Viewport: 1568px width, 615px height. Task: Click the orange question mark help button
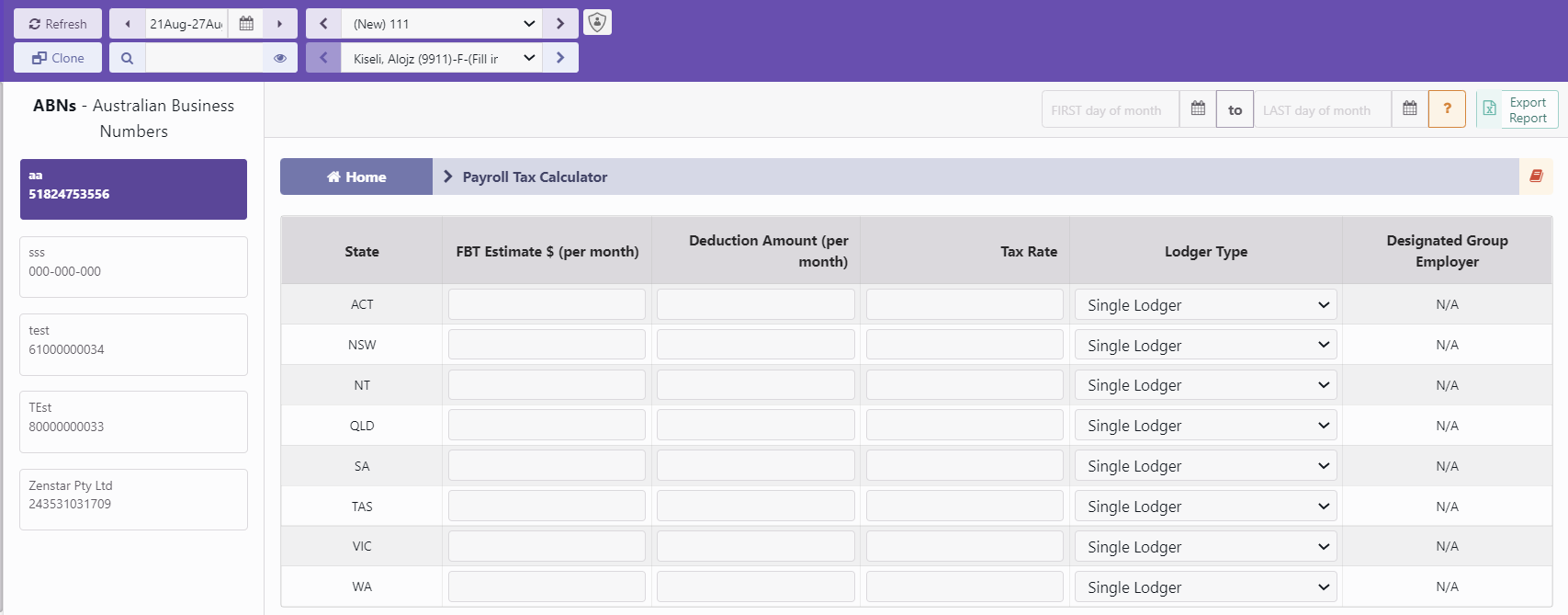pyautogui.click(x=1447, y=109)
